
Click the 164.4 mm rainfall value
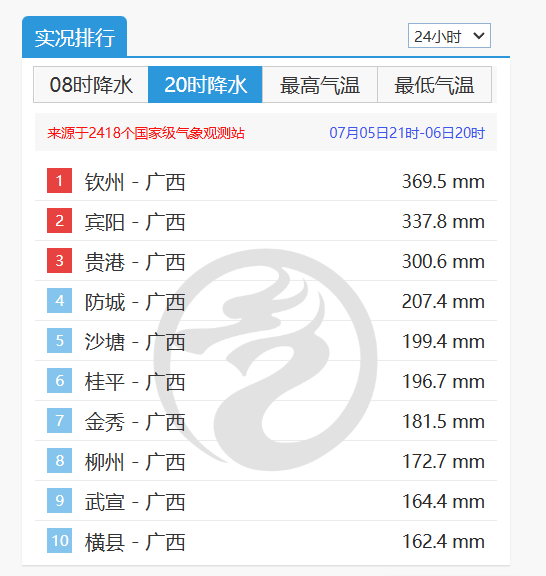click(x=443, y=501)
